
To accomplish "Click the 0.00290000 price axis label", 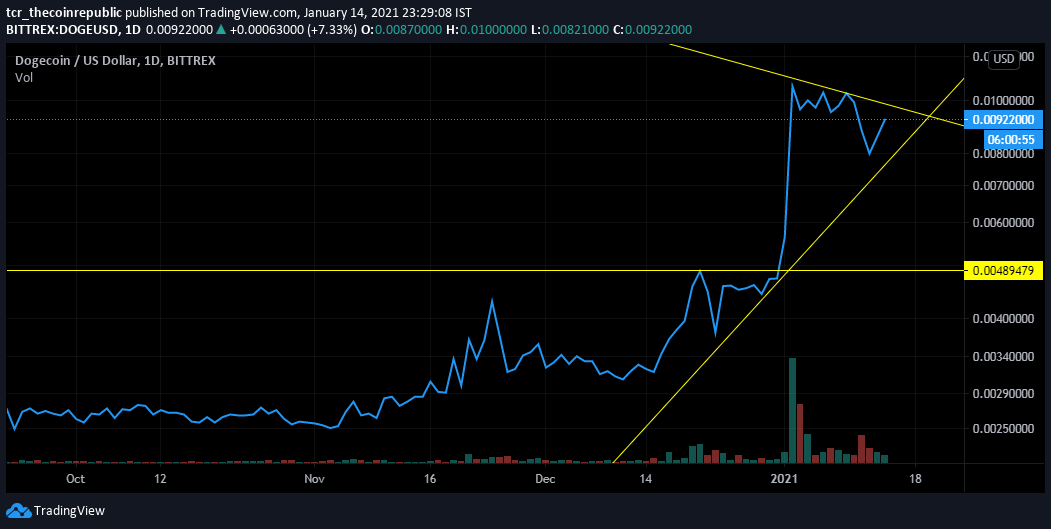I will [1003, 394].
